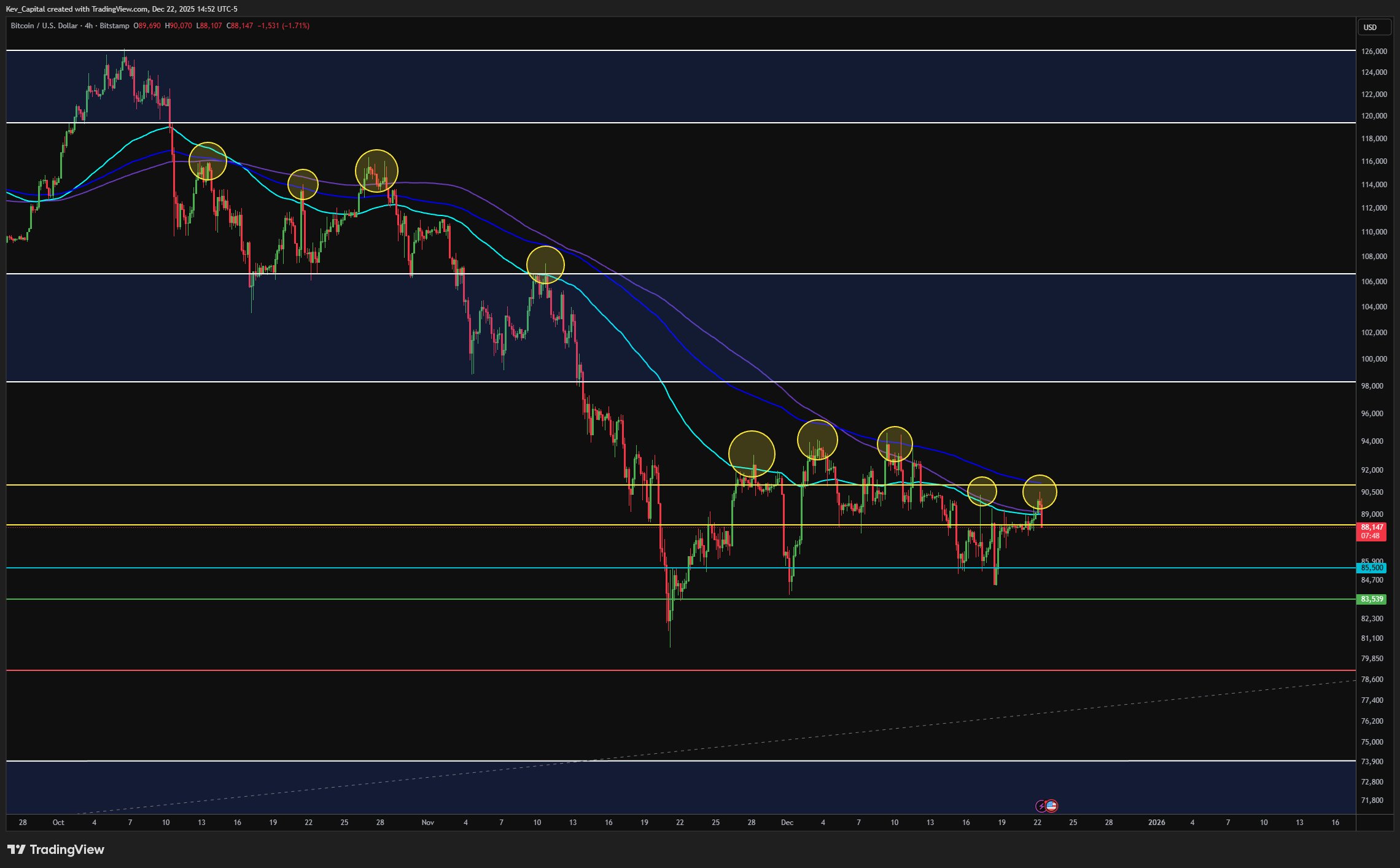Click the purple lightning event marker icon

point(1041,806)
